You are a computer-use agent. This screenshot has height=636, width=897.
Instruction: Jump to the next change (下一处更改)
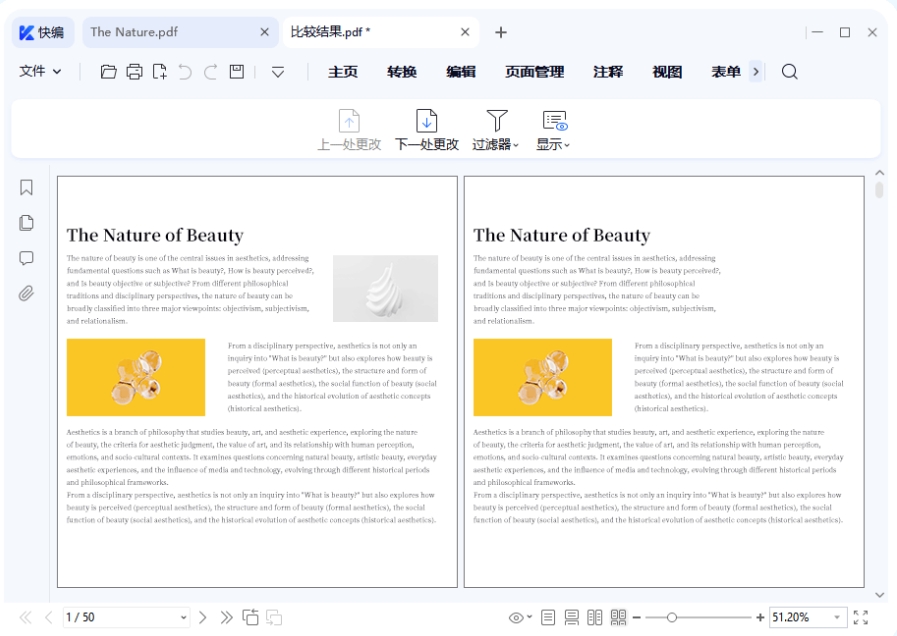(x=427, y=128)
